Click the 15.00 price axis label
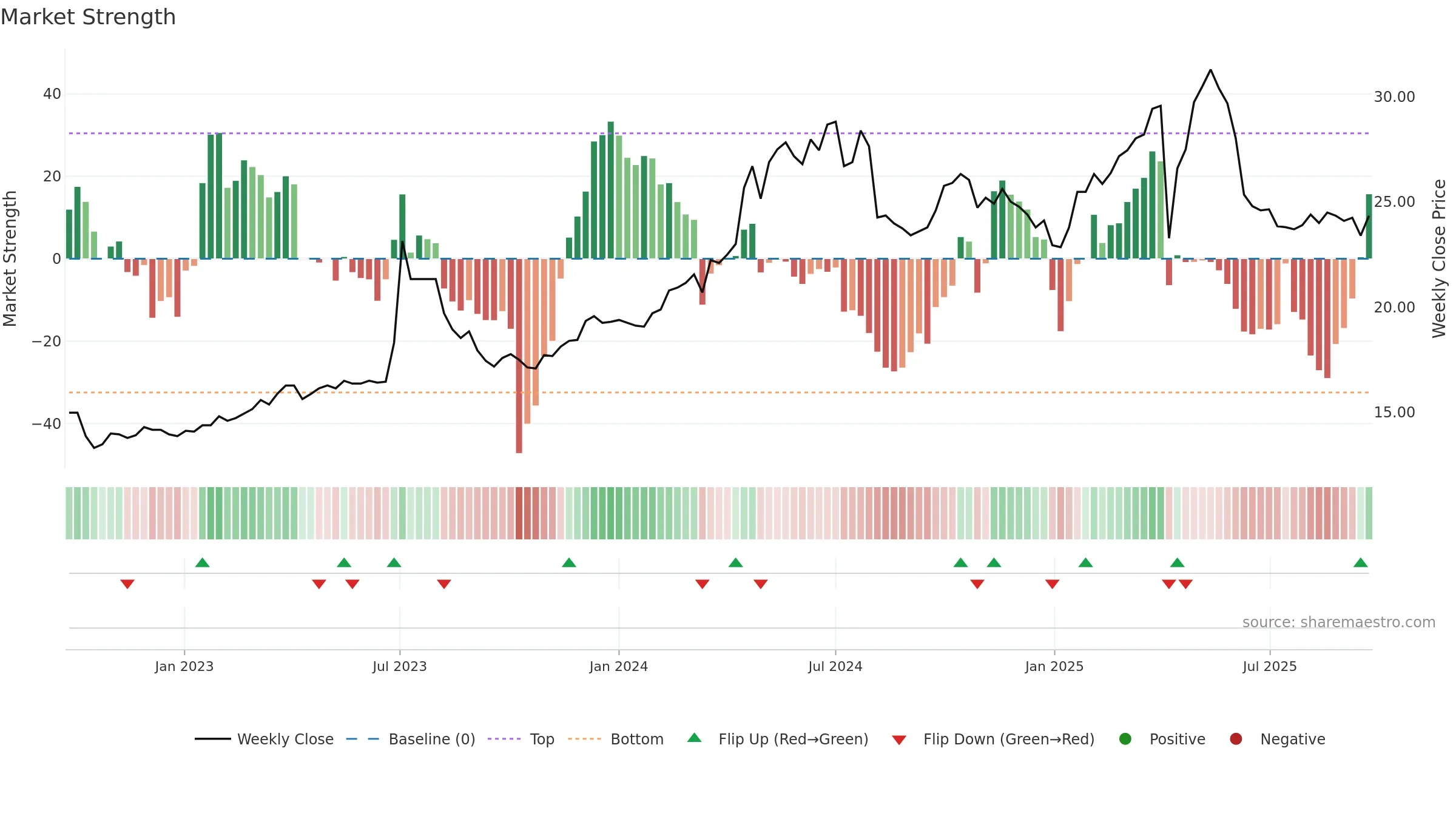This screenshot has height=819, width=1456. click(x=1394, y=412)
